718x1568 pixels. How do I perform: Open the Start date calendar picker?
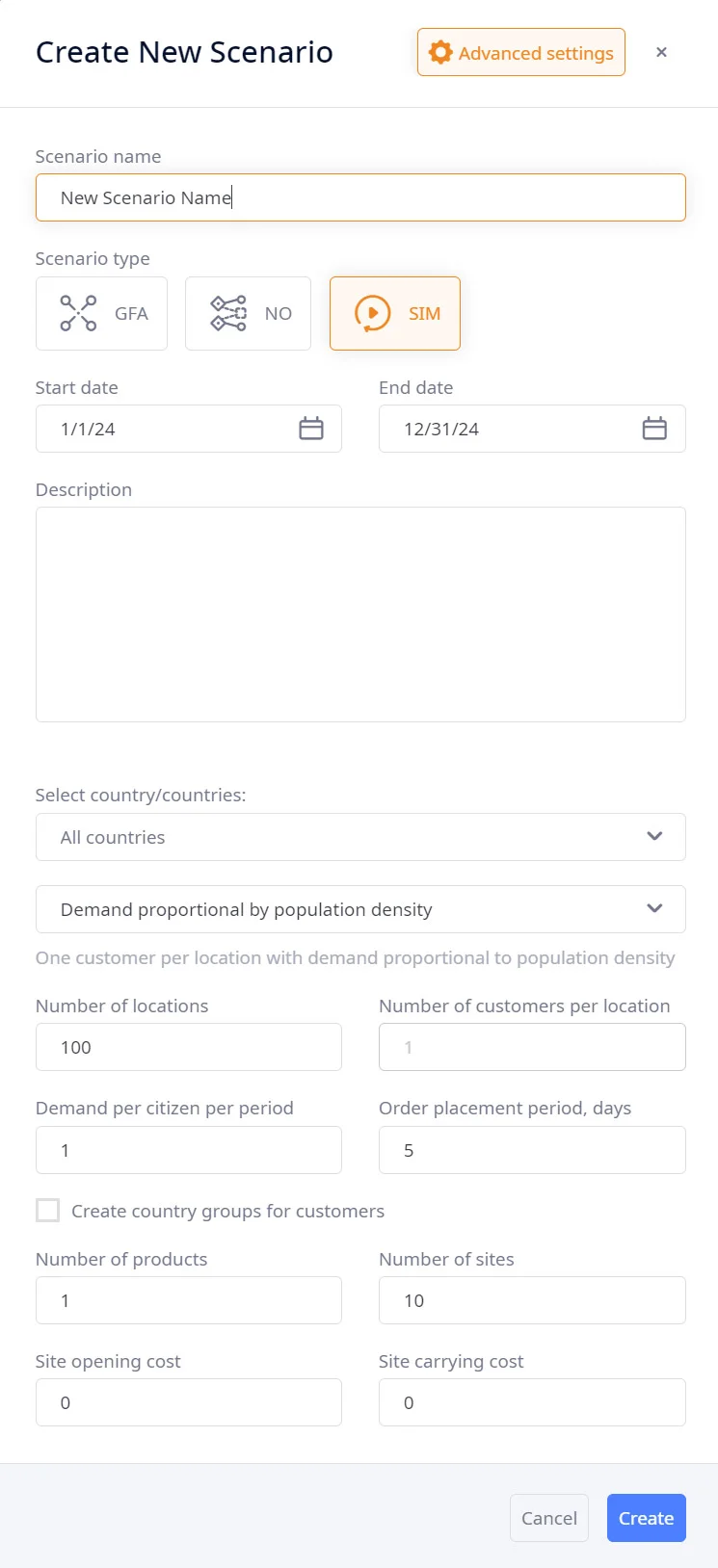tap(310, 429)
